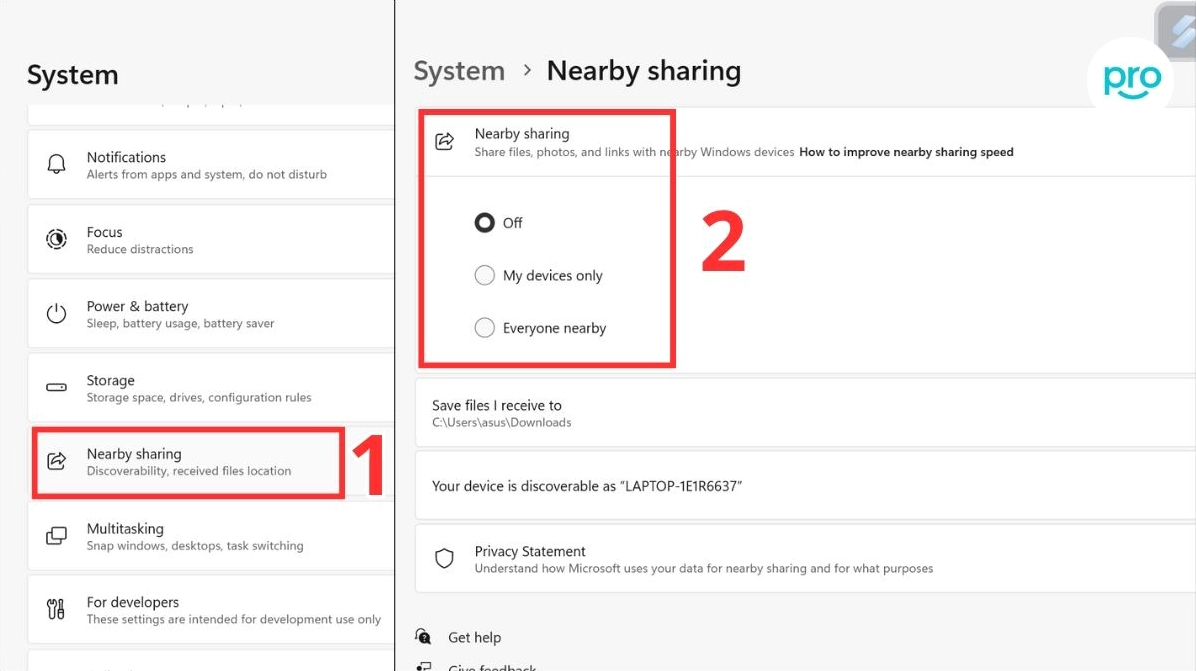Open Storage via its drive icon
The width and height of the screenshot is (1196, 671).
coord(54,387)
